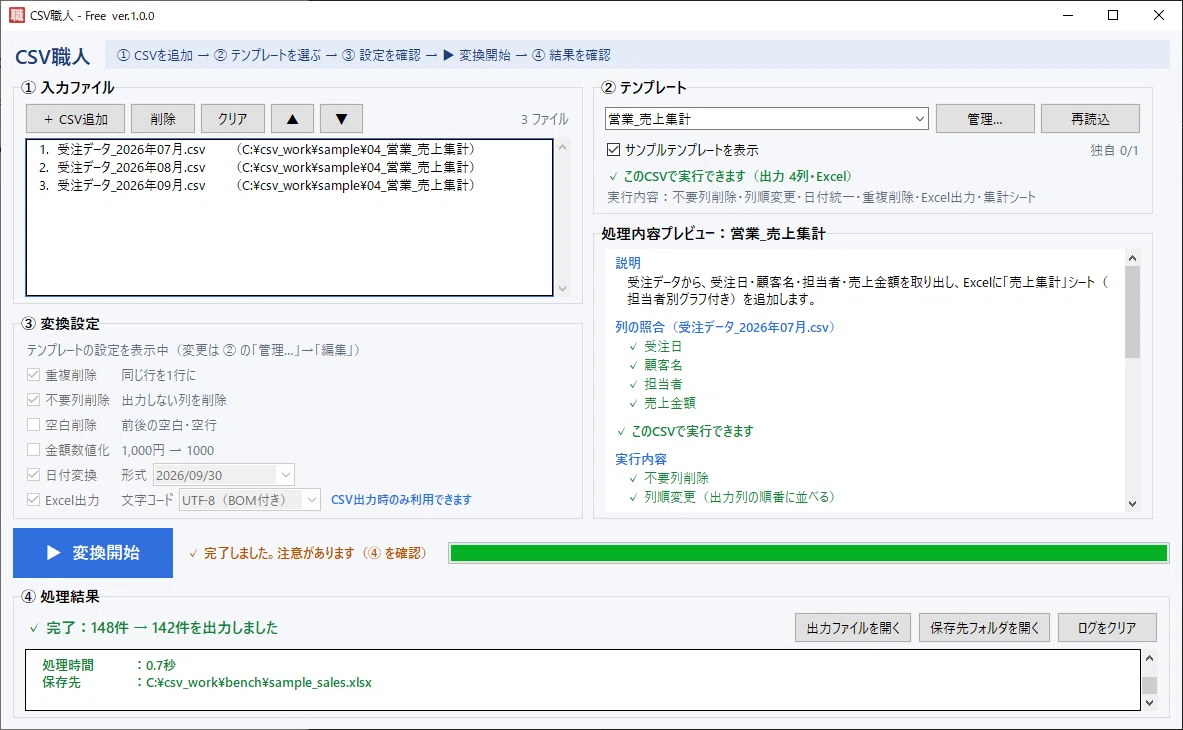Viewport: 1183px width, 730px height.
Task: Click the 削除 button
Action: tap(163, 119)
